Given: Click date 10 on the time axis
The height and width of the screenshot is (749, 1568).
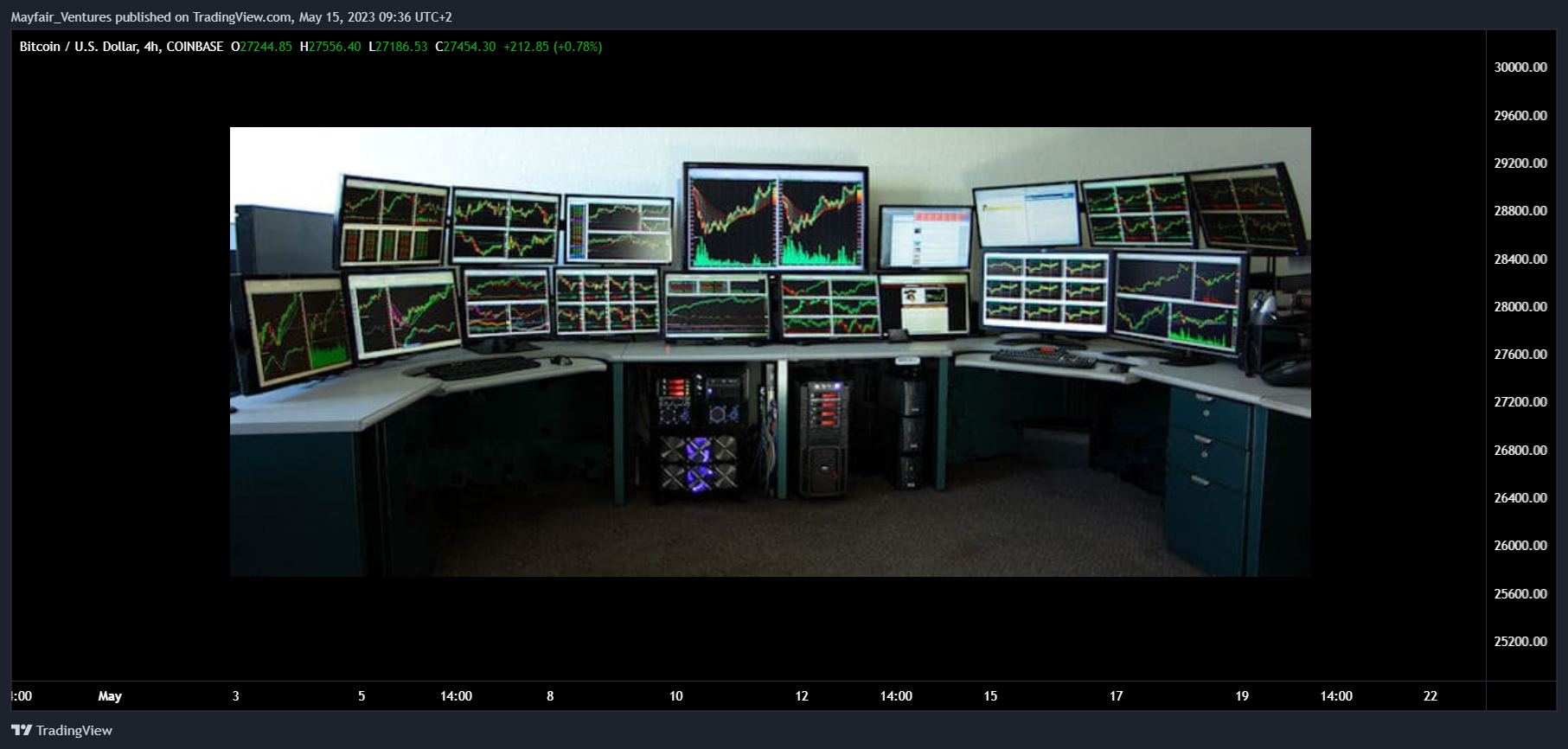Looking at the screenshot, I should 676,696.
